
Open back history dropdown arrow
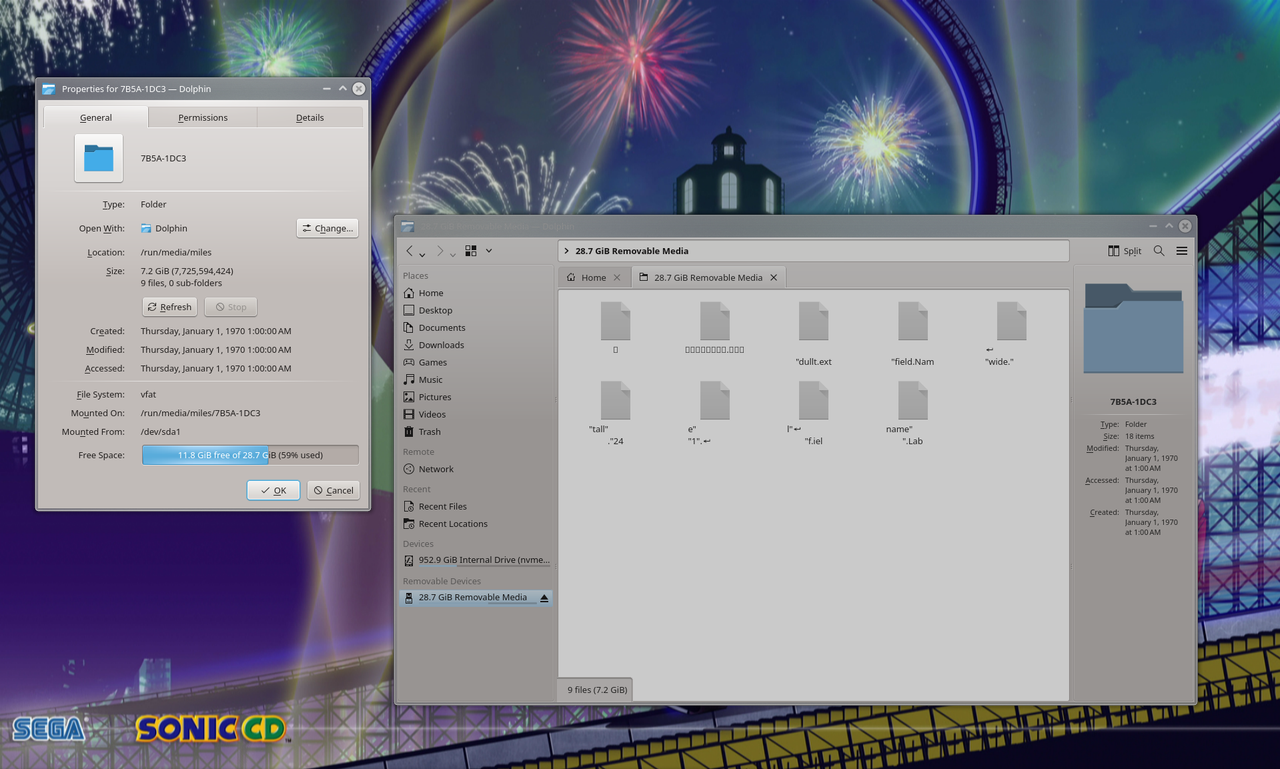pyautogui.click(x=422, y=254)
